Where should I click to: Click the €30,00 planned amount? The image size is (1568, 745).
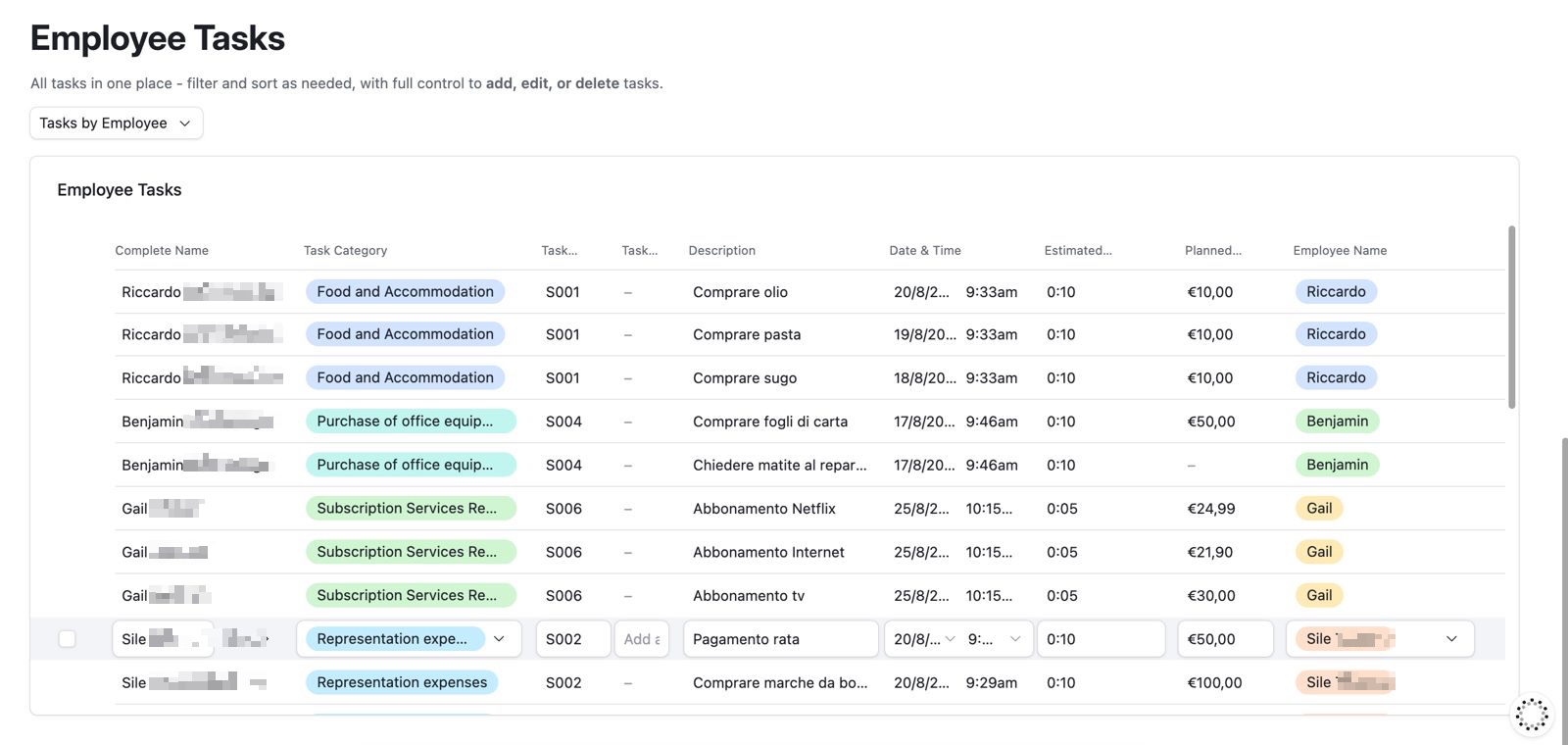[x=1211, y=596]
